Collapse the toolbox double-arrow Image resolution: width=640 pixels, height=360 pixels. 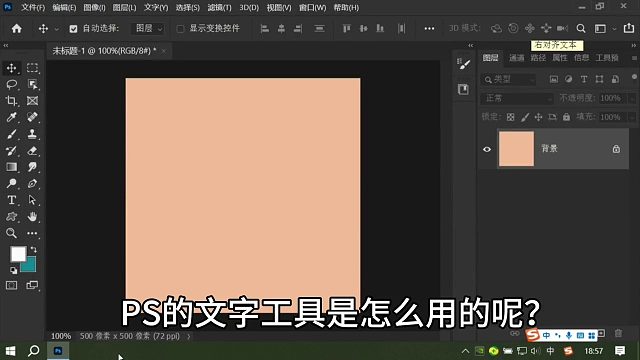(x=6, y=46)
